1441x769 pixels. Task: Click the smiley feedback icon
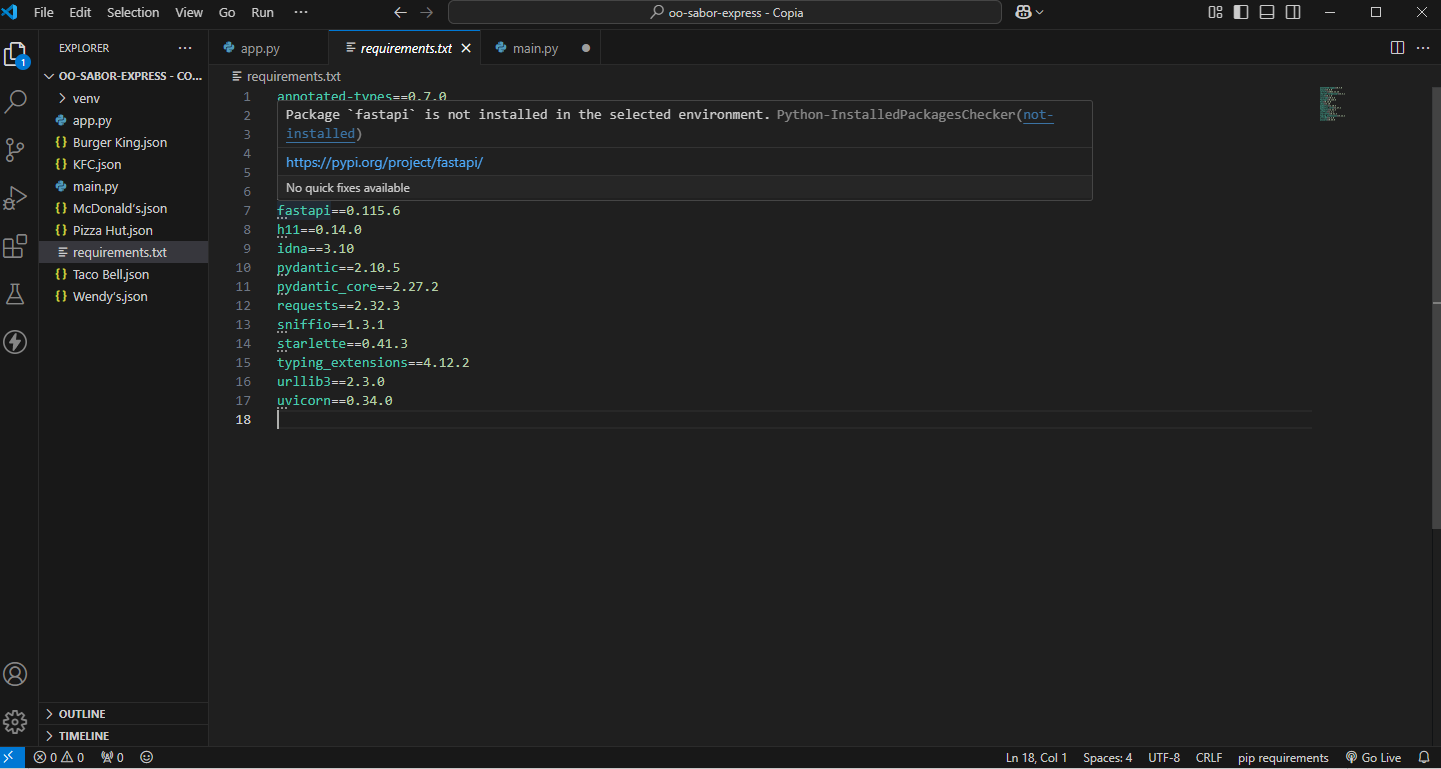[x=147, y=758]
